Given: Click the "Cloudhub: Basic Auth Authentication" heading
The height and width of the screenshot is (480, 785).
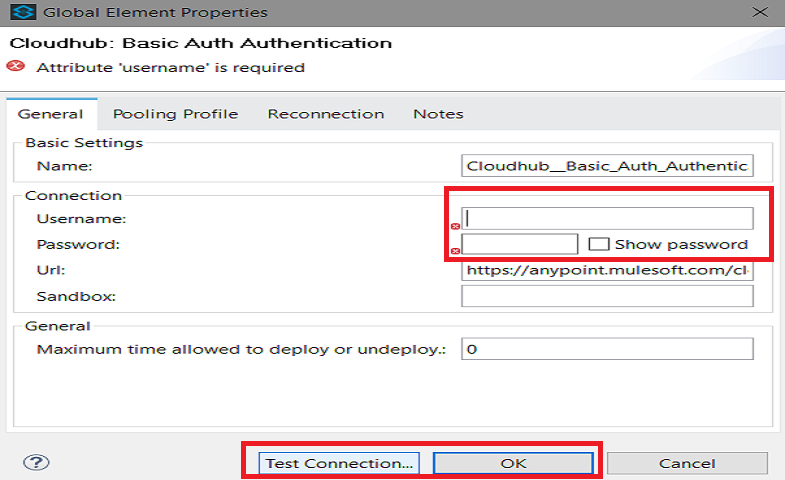Looking at the screenshot, I should coord(200,43).
